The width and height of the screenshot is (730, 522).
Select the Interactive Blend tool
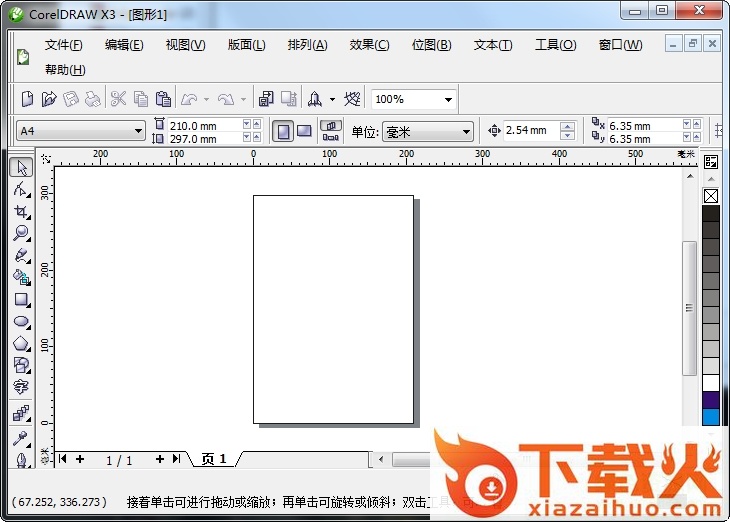(x=21, y=413)
